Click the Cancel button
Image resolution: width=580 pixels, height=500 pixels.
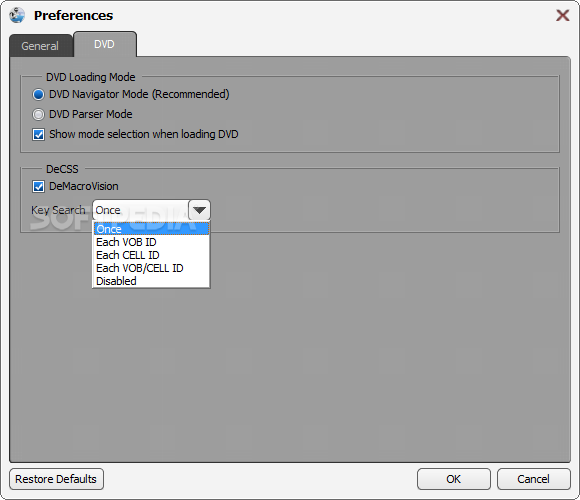tap(534, 479)
